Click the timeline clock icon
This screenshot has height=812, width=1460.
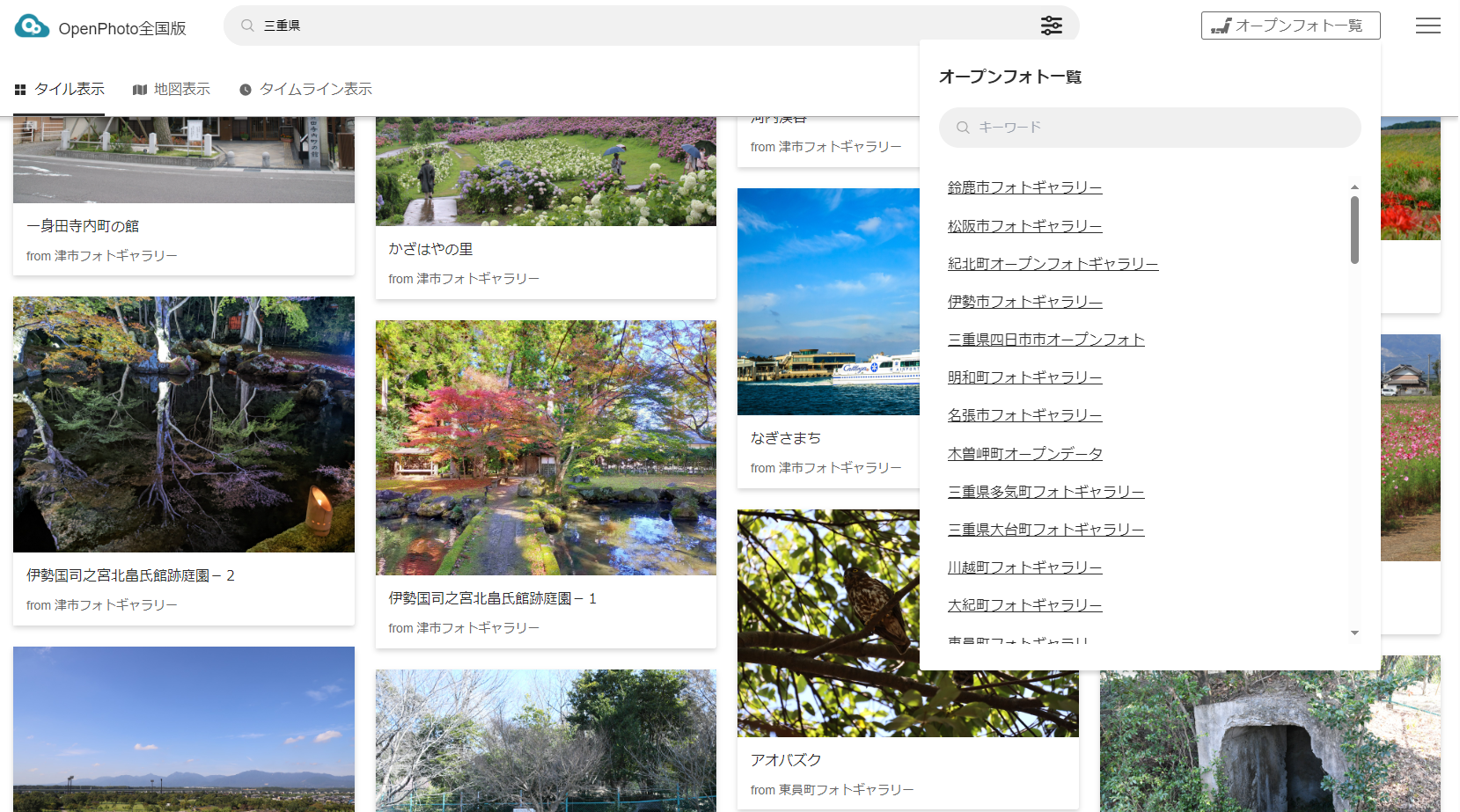246,90
